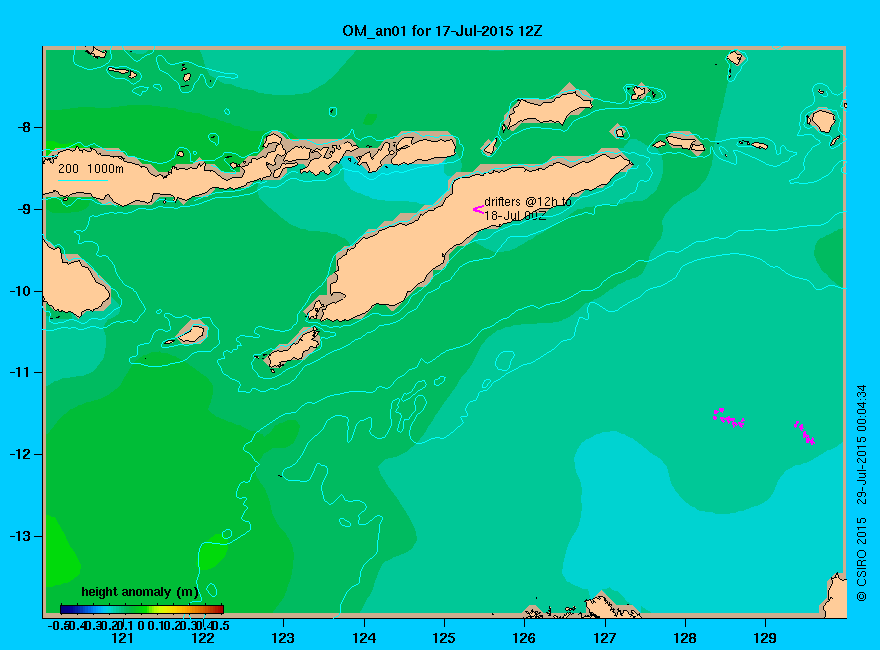Click the '-11' latitude axis label
Screen dimensions: 880x650
pyautogui.click(x=20, y=372)
